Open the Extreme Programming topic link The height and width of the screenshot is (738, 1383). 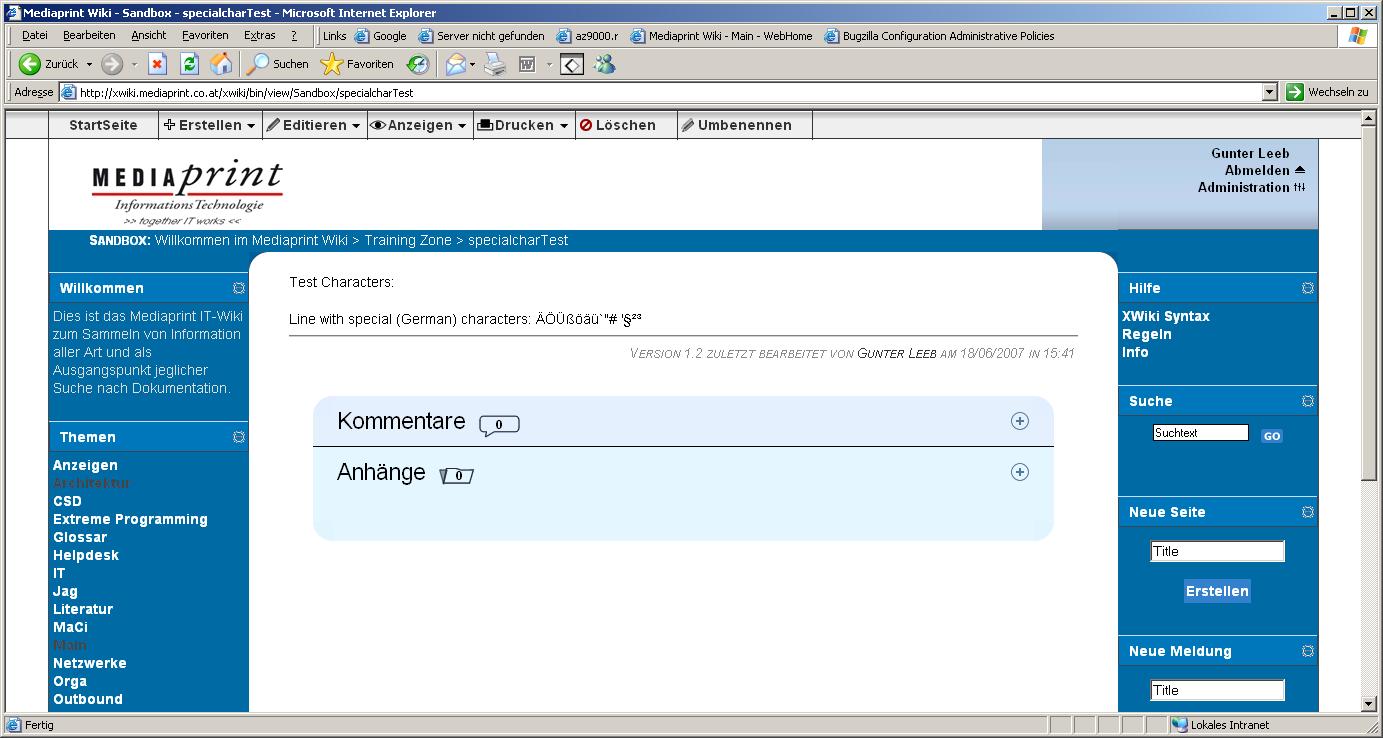130,519
